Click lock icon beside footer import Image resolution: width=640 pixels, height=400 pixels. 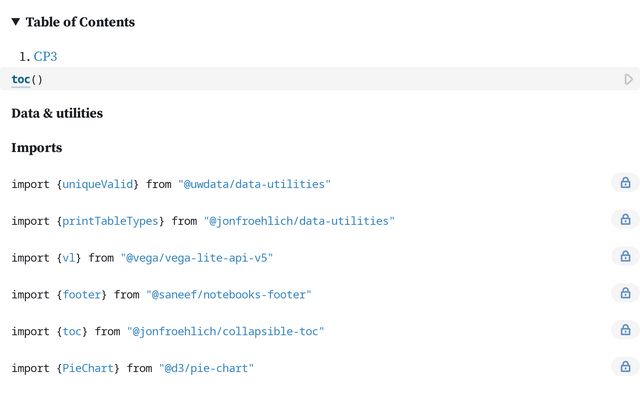coord(625,294)
